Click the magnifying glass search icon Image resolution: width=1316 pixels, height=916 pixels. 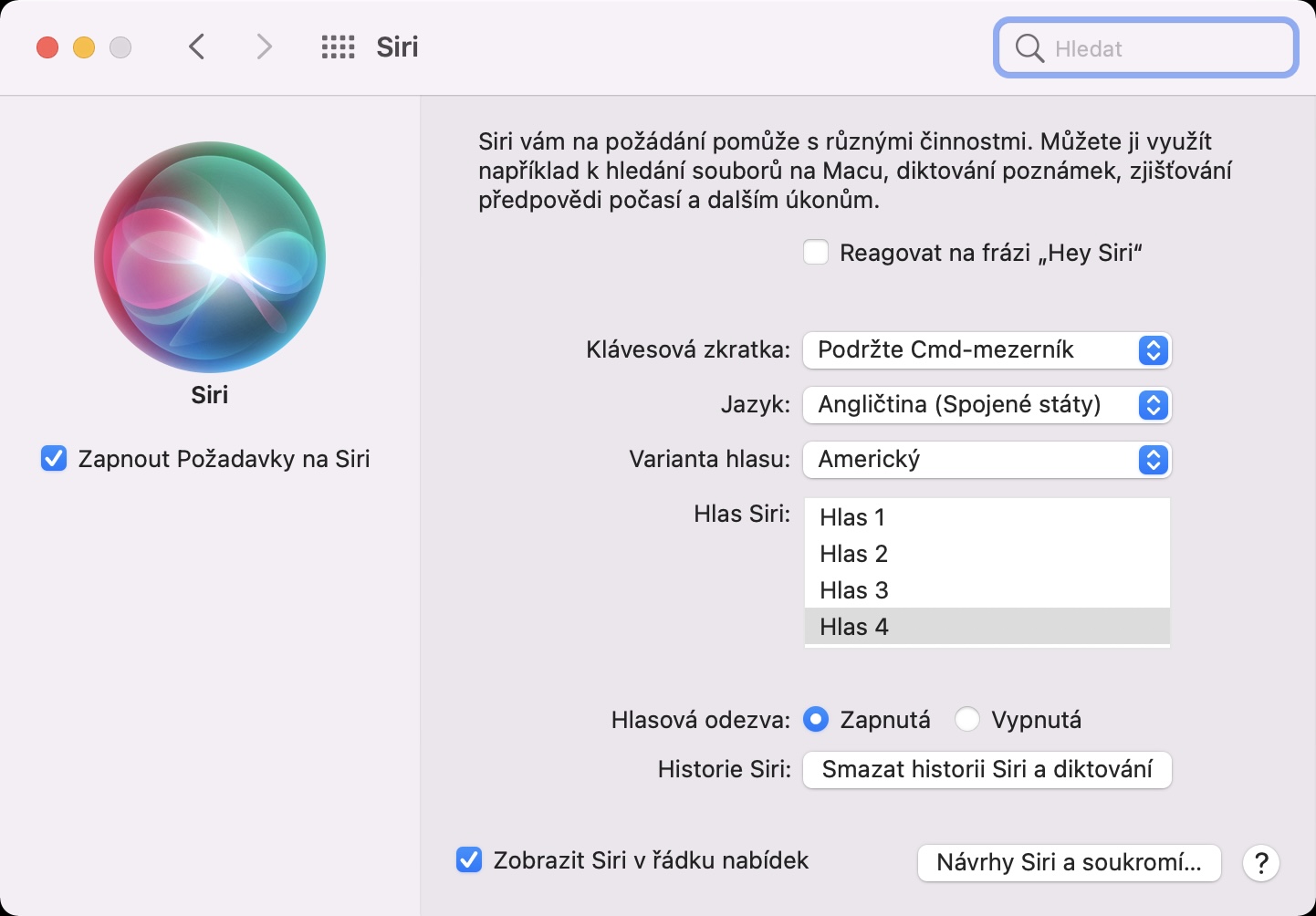pos(1029,48)
